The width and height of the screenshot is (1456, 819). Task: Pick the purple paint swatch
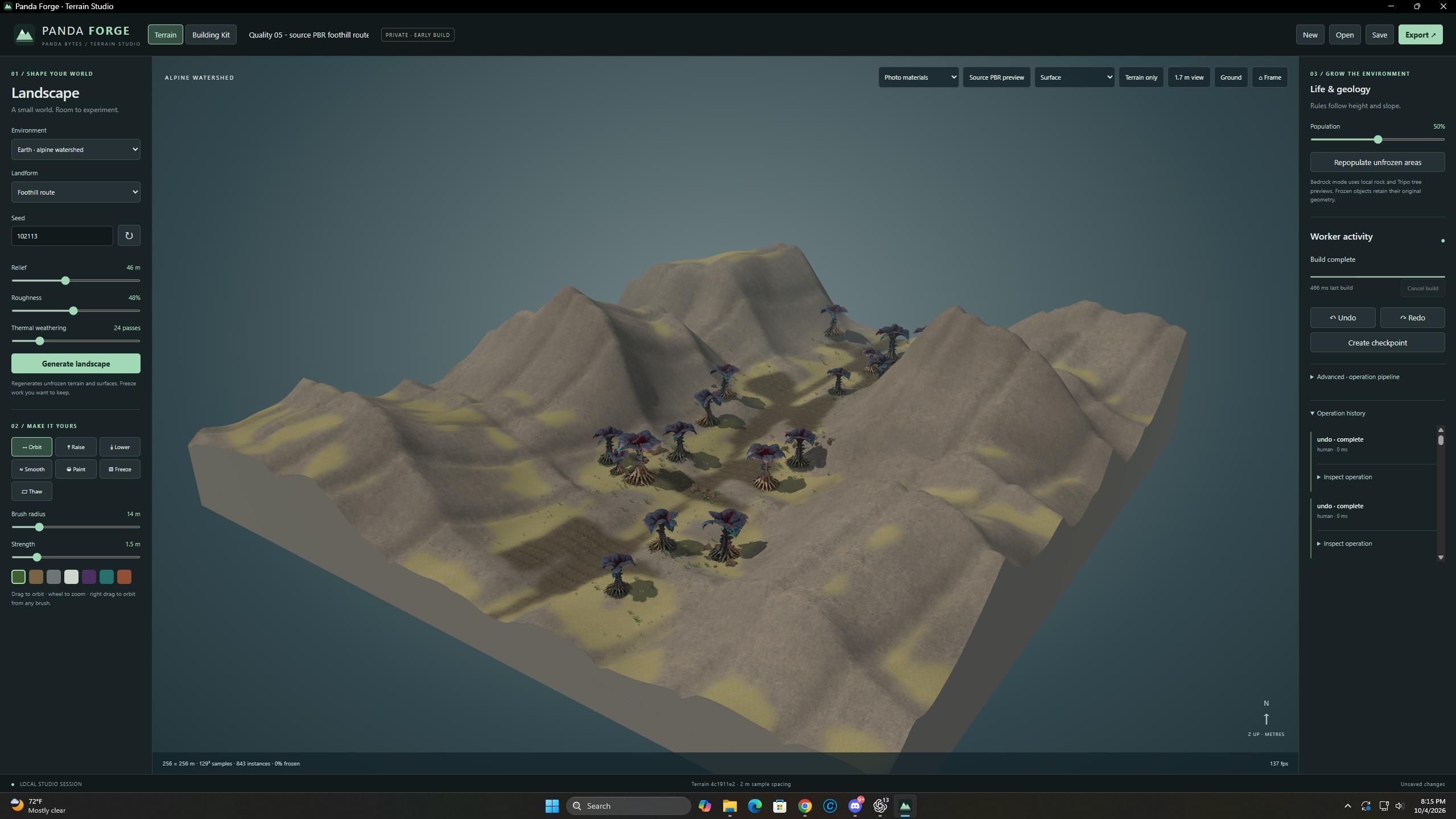89,577
